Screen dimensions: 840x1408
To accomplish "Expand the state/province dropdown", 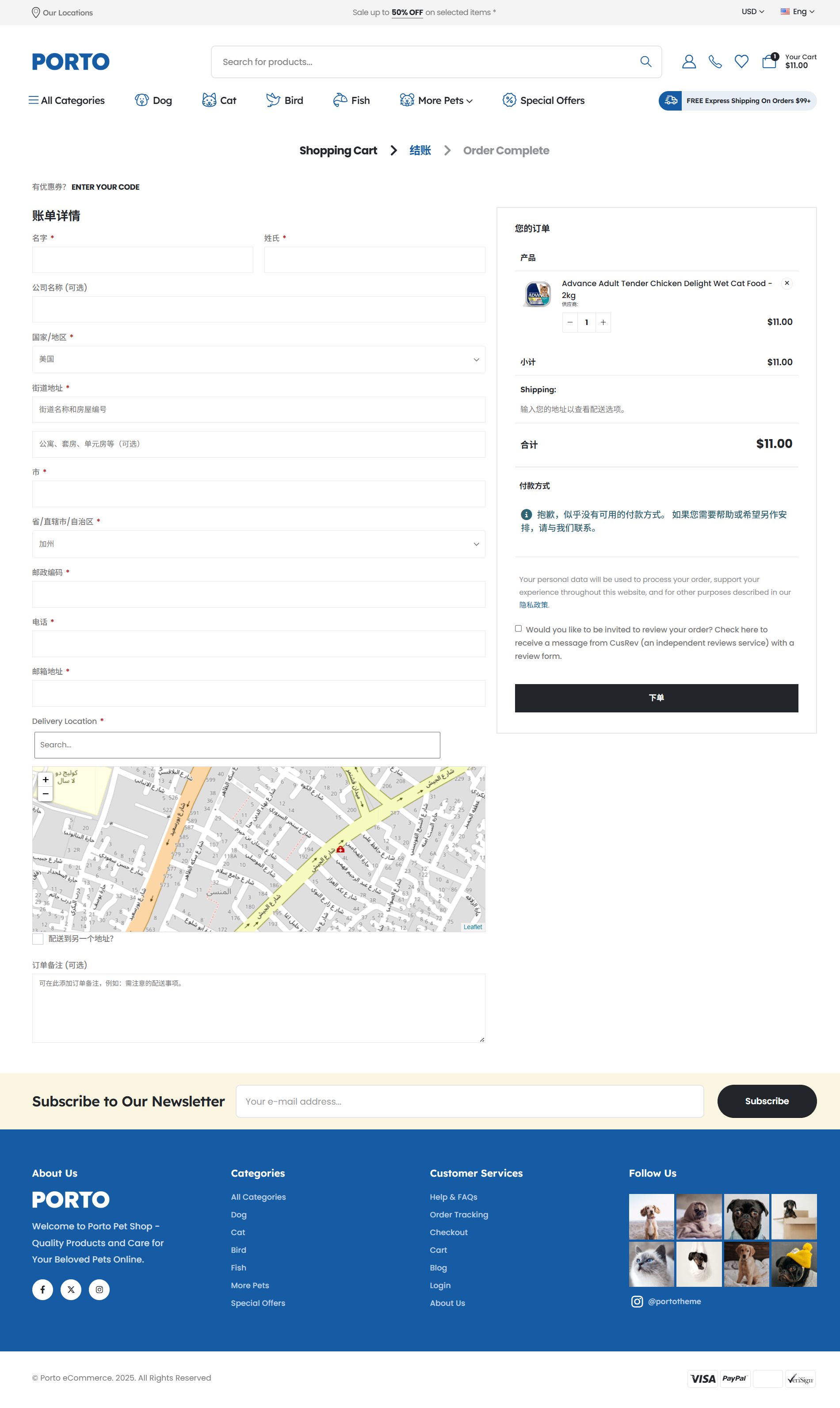I will click(x=258, y=544).
